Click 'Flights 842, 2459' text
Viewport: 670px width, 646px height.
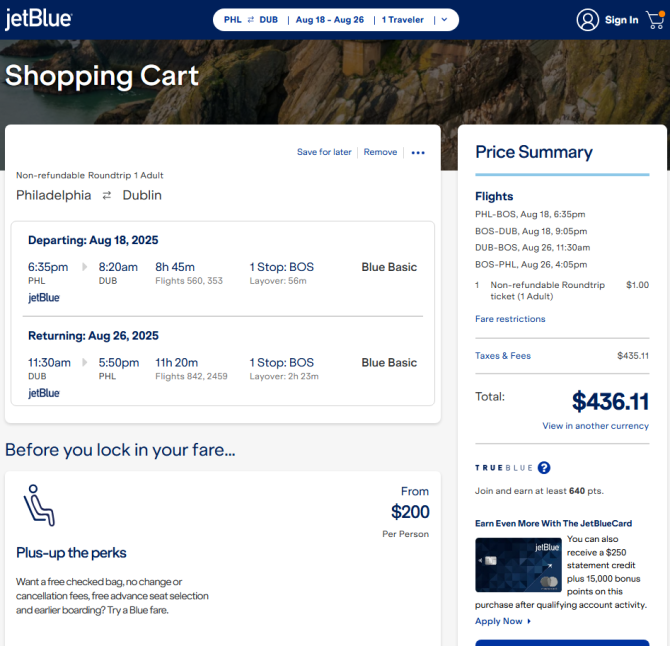click(191, 376)
